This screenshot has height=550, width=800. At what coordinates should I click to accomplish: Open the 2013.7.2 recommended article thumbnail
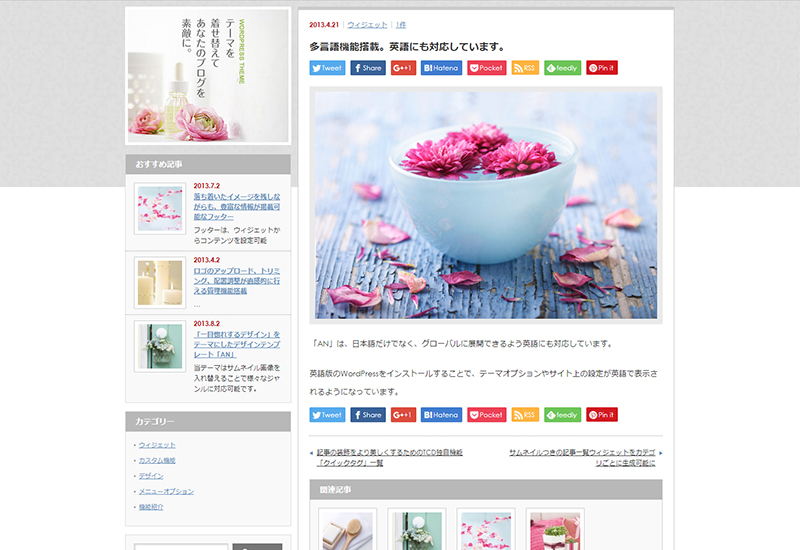pos(160,209)
